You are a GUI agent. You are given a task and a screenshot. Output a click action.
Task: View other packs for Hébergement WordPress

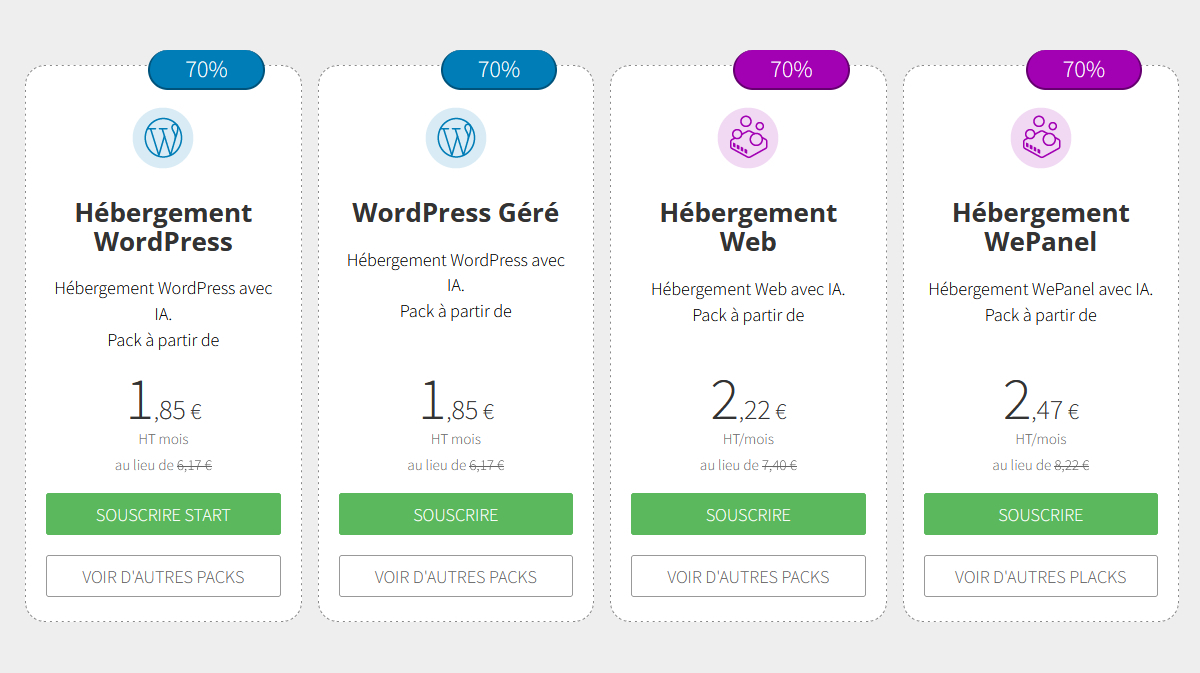pyautogui.click(x=163, y=577)
